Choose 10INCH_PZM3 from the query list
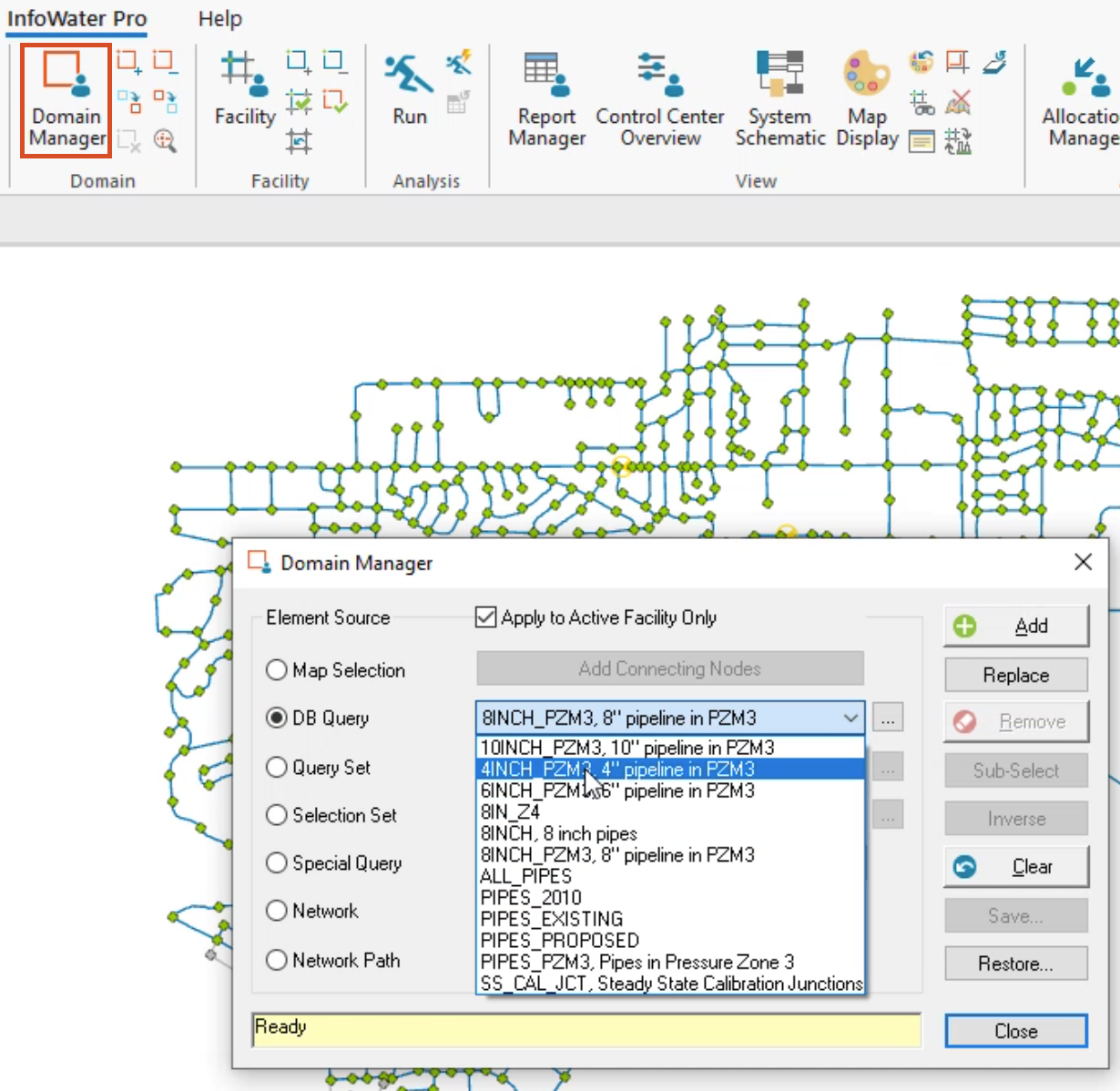The image size is (1120, 1091). [670, 748]
